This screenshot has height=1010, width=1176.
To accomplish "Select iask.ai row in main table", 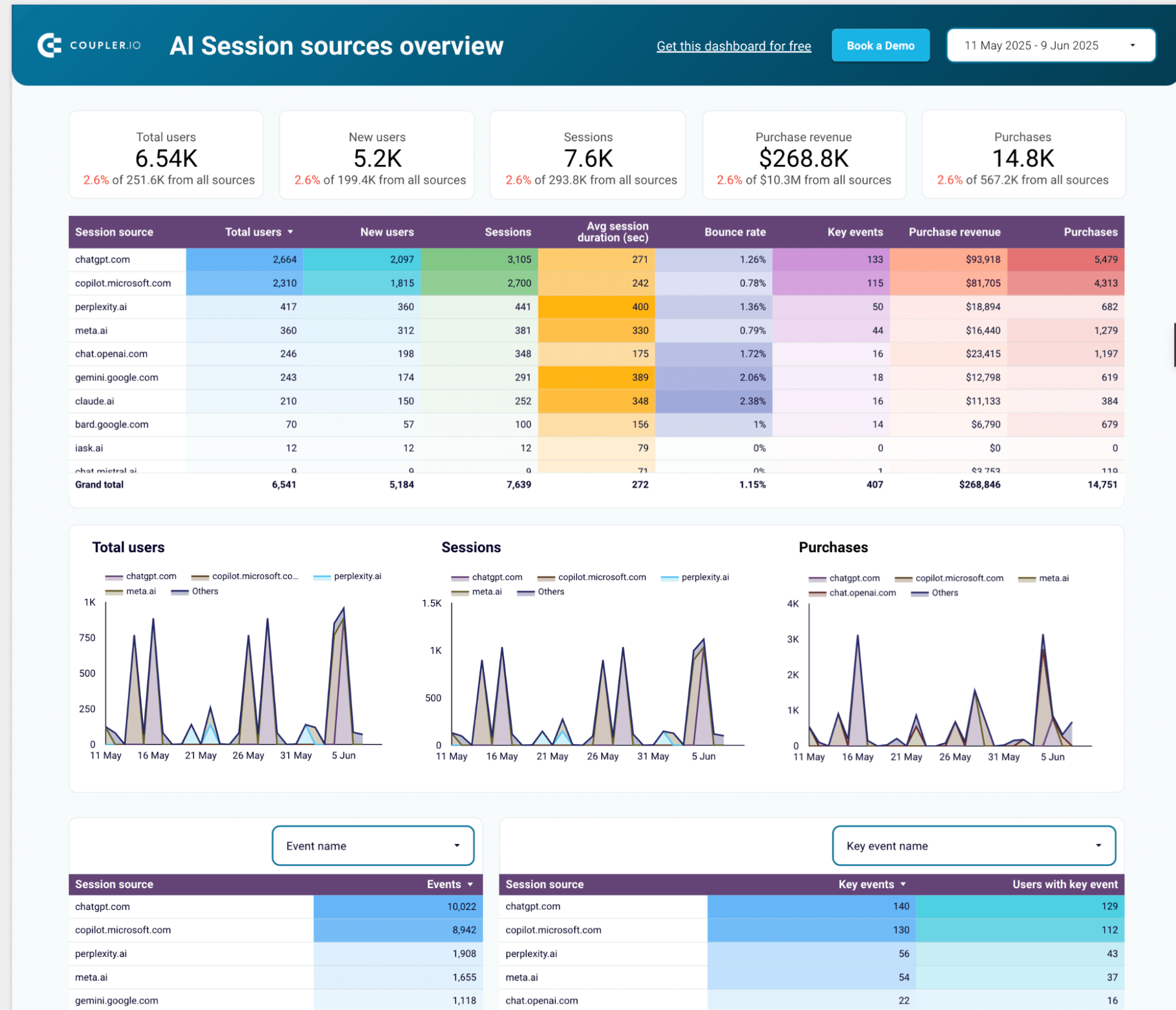I will (x=596, y=448).
